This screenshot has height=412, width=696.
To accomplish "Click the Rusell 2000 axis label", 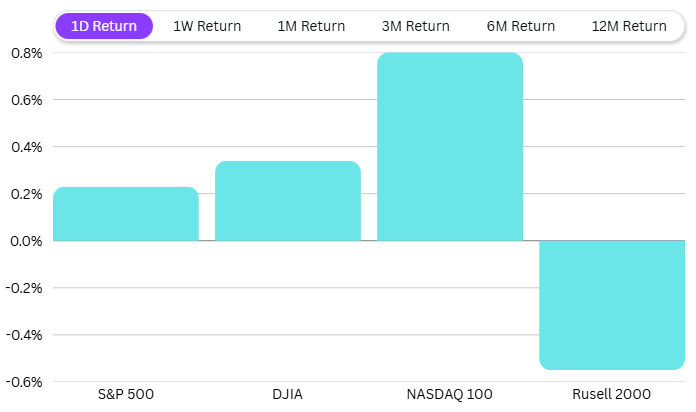I will [x=612, y=394].
